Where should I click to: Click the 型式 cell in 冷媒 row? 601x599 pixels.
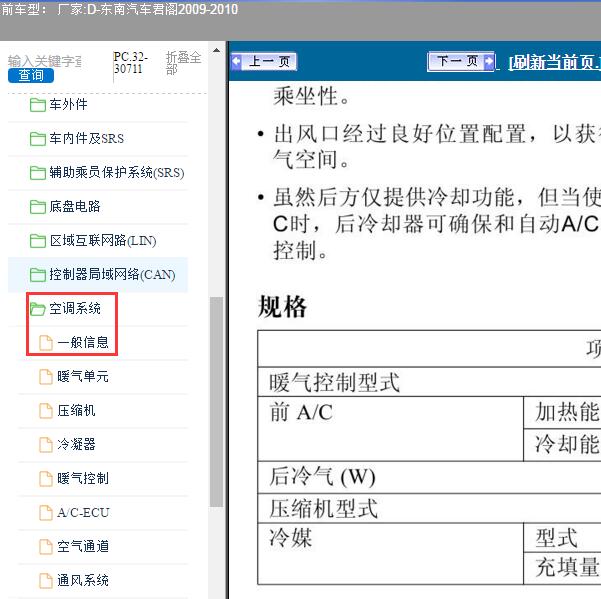562,538
